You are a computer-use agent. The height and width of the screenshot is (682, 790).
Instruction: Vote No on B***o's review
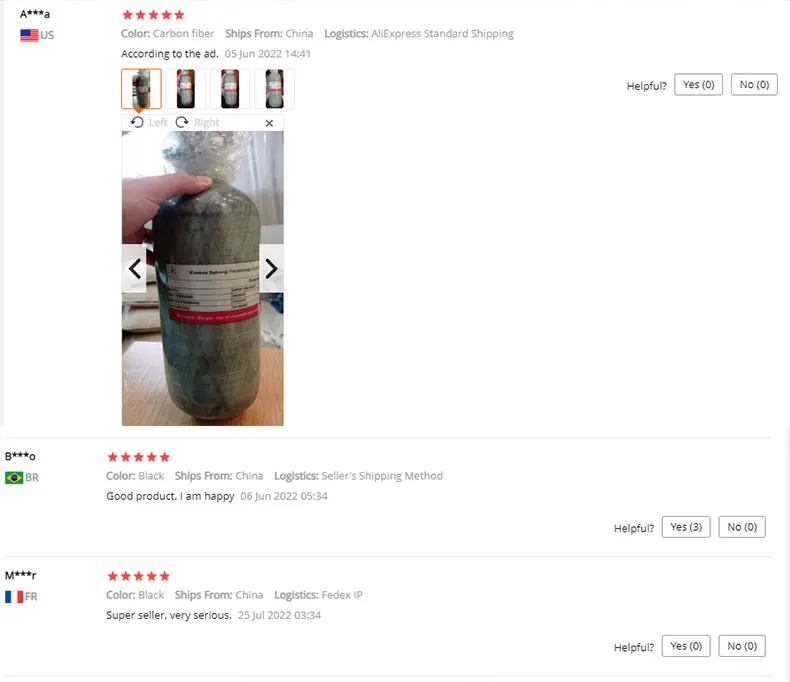coord(742,527)
